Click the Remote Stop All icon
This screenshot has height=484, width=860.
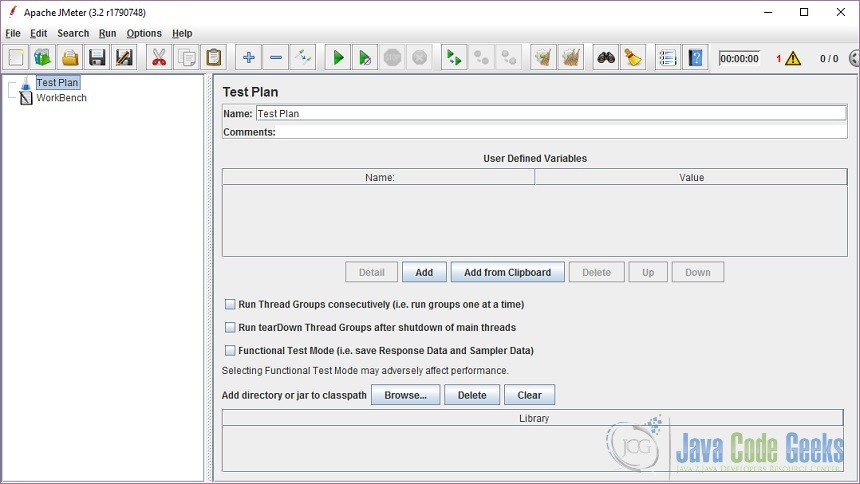click(x=482, y=57)
